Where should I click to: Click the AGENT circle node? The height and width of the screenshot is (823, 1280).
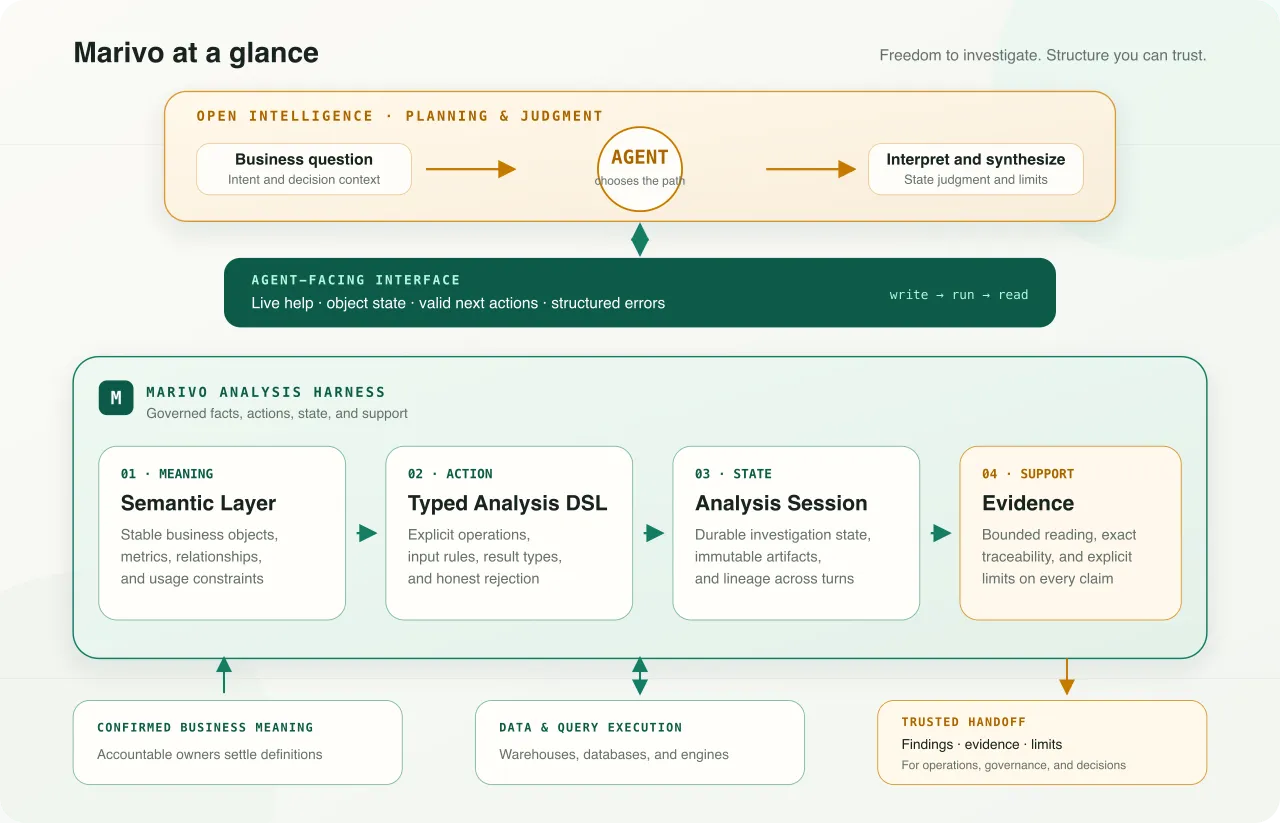click(640, 169)
